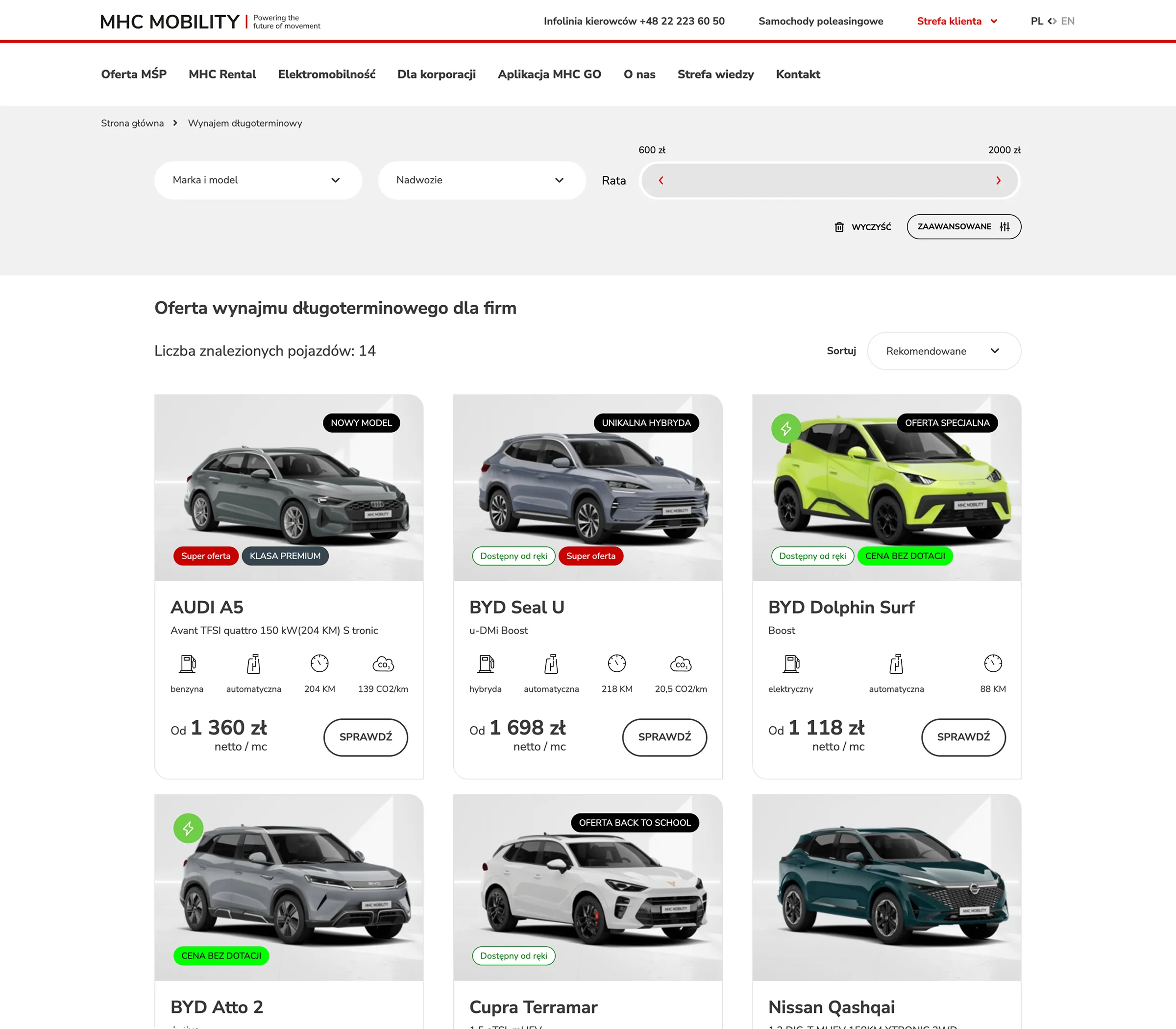Image resolution: width=1176 pixels, height=1029 pixels.
Task: Click the ZAAWANSOWANE advanced filters button
Action: (x=964, y=227)
